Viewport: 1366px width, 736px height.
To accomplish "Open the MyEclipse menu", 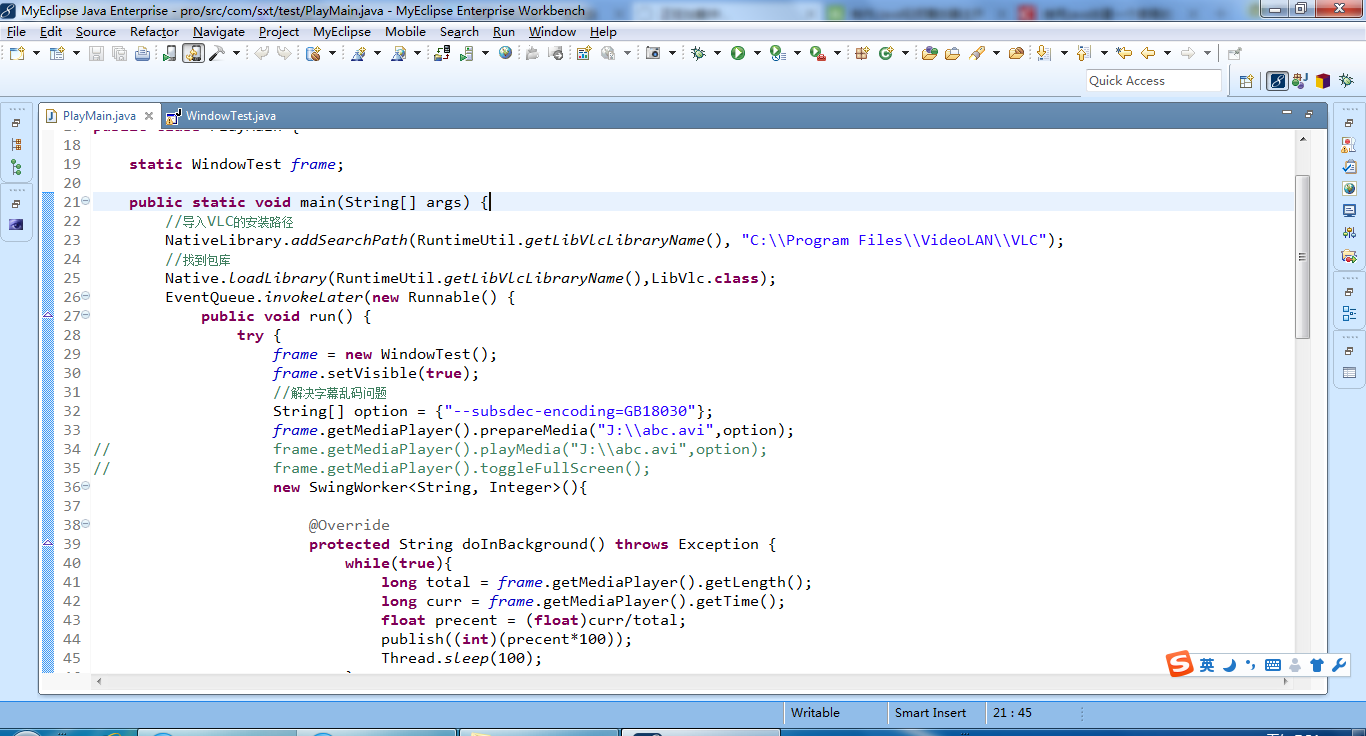I will click(x=342, y=31).
